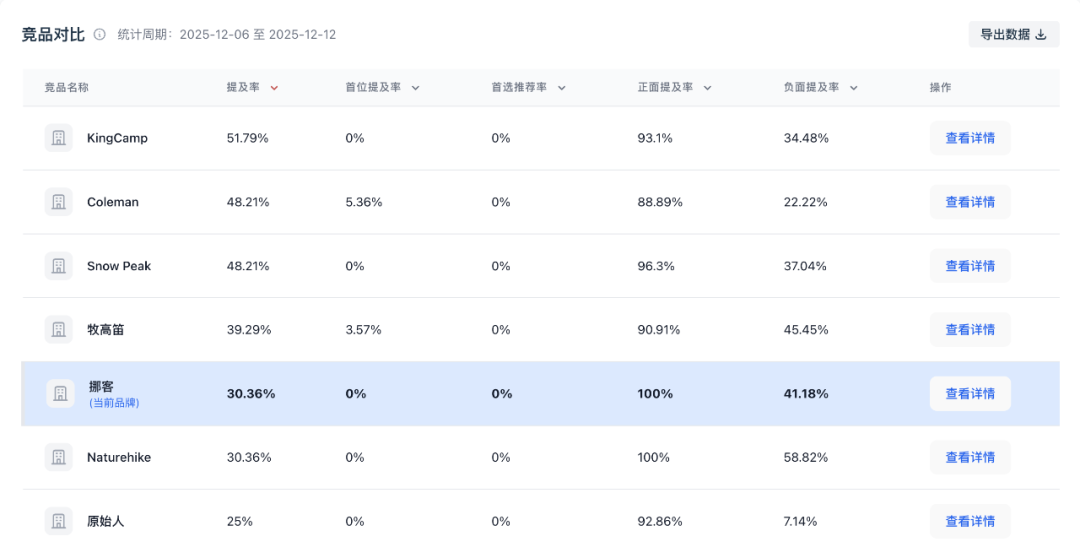Click the 挪客 brand building icon
The width and height of the screenshot is (1080, 558).
point(60,393)
